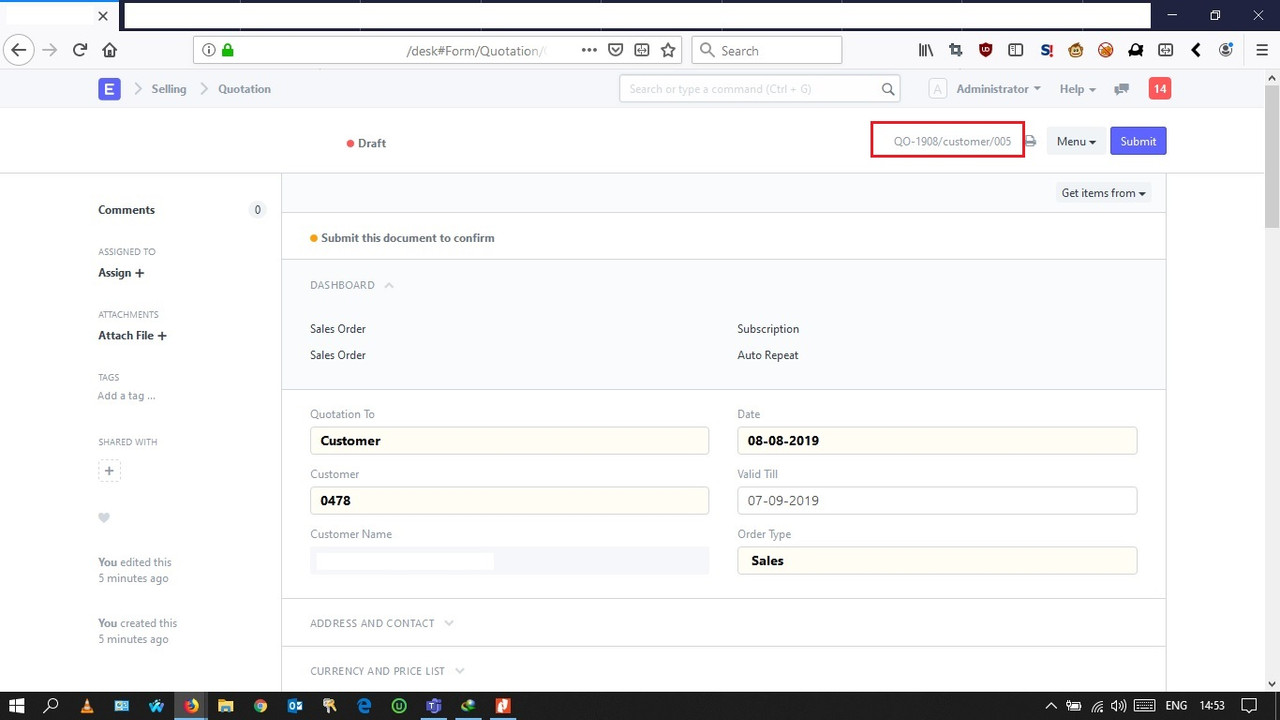Viewport: 1280px width, 720px height.
Task: Open the chat messages icon
Action: pos(1122,89)
